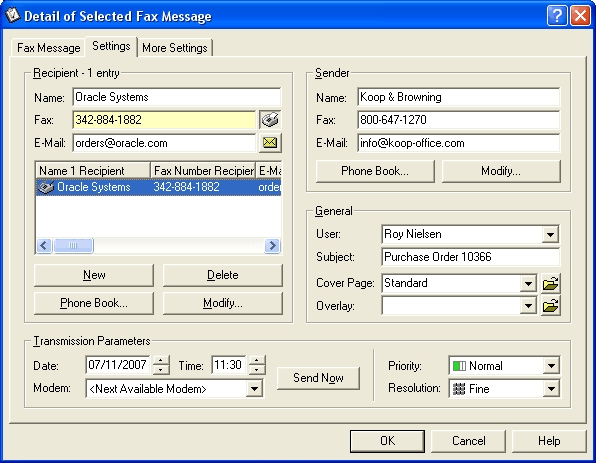The height and width of the screenshot is (463, 596).
Task: Expand the Overlay dropdown
Action: pyautogui.click(x=528, y=306)
